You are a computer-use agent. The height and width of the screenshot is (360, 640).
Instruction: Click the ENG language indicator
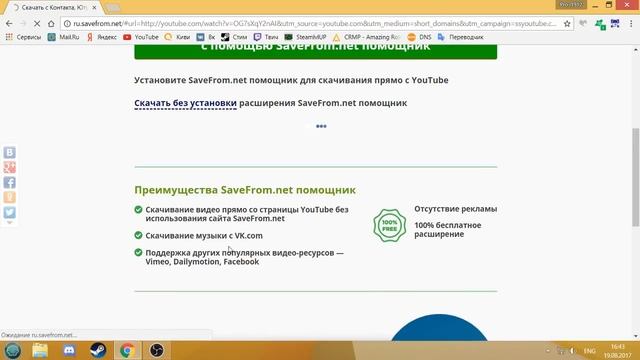click(589, 351)
